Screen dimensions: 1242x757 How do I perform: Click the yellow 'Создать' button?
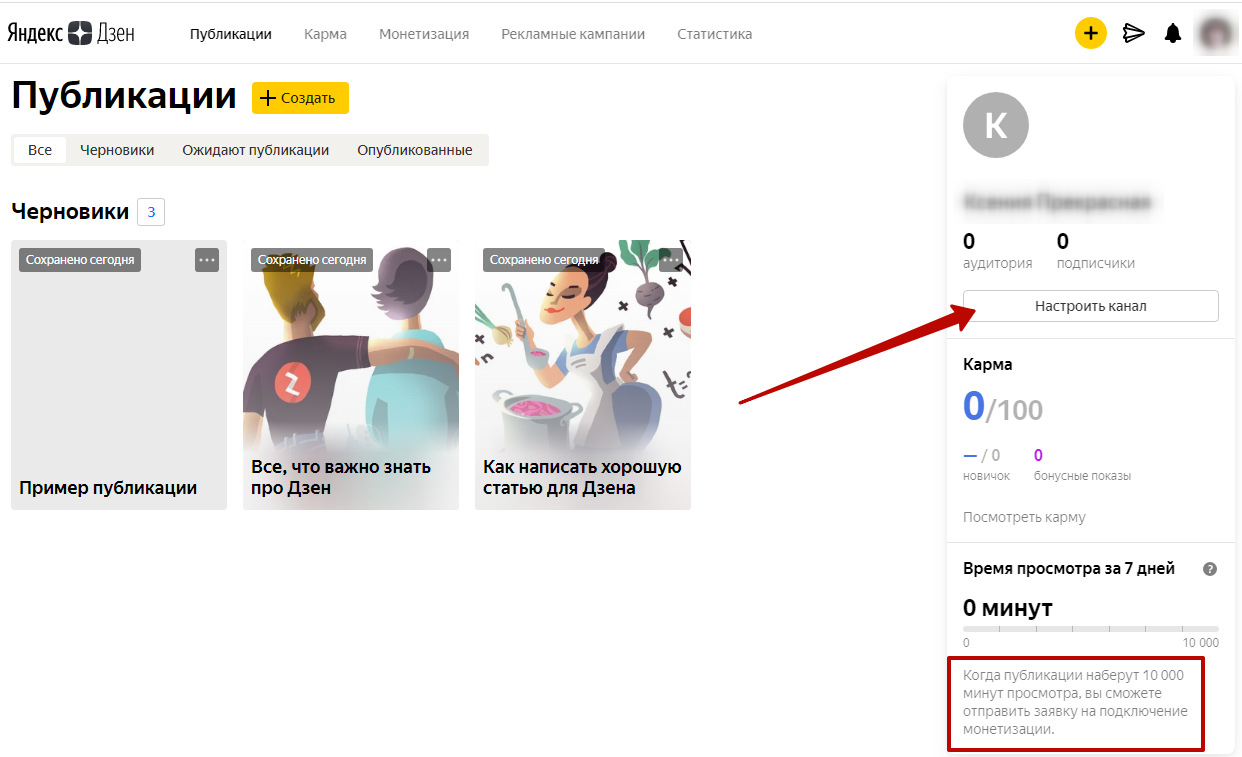pos(300,98)
